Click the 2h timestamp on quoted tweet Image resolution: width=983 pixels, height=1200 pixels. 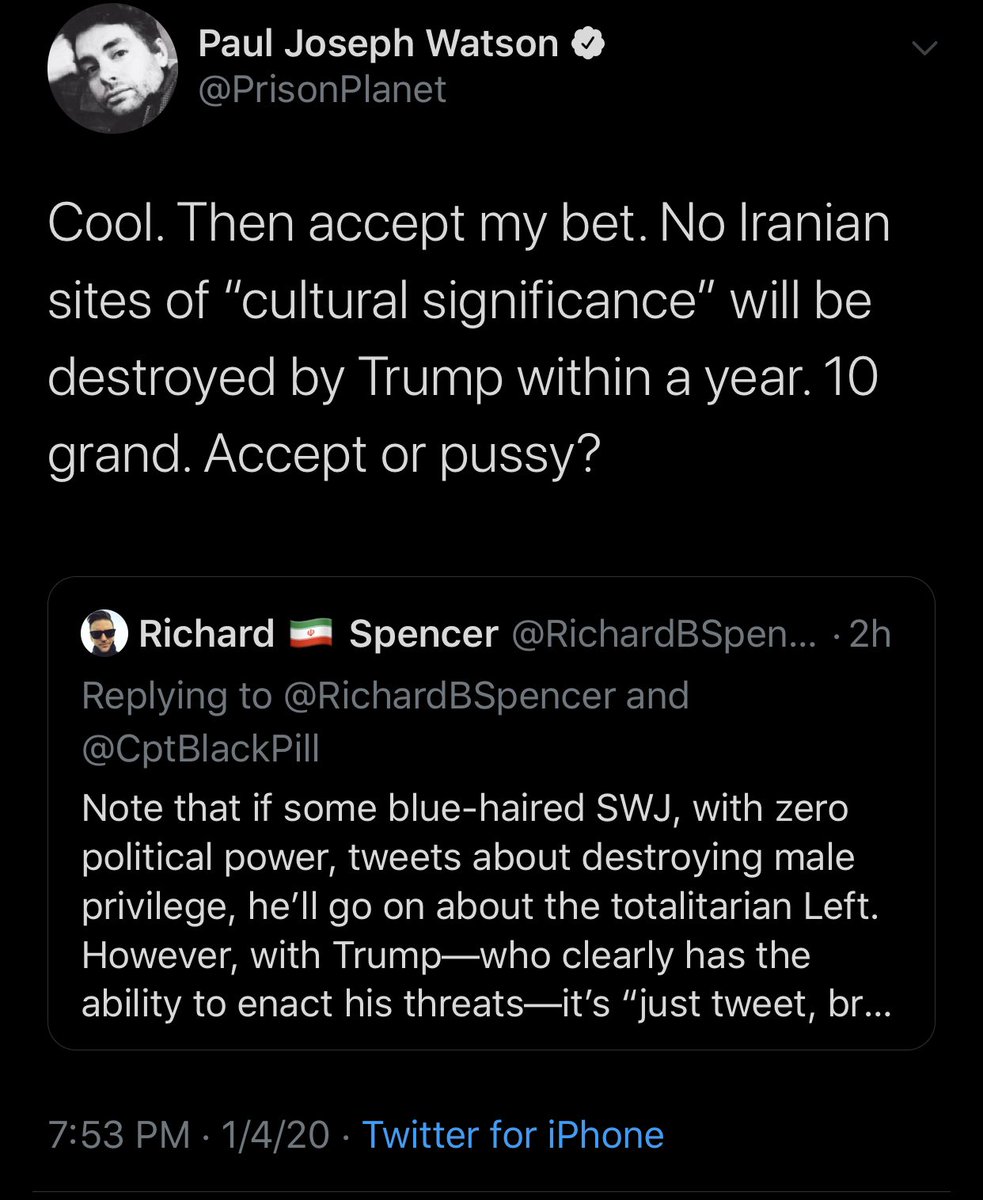click(869, 633)
